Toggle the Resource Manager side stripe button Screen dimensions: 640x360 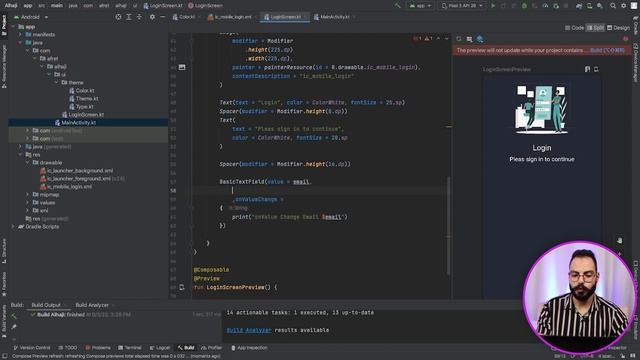click(x=4, y=66)
